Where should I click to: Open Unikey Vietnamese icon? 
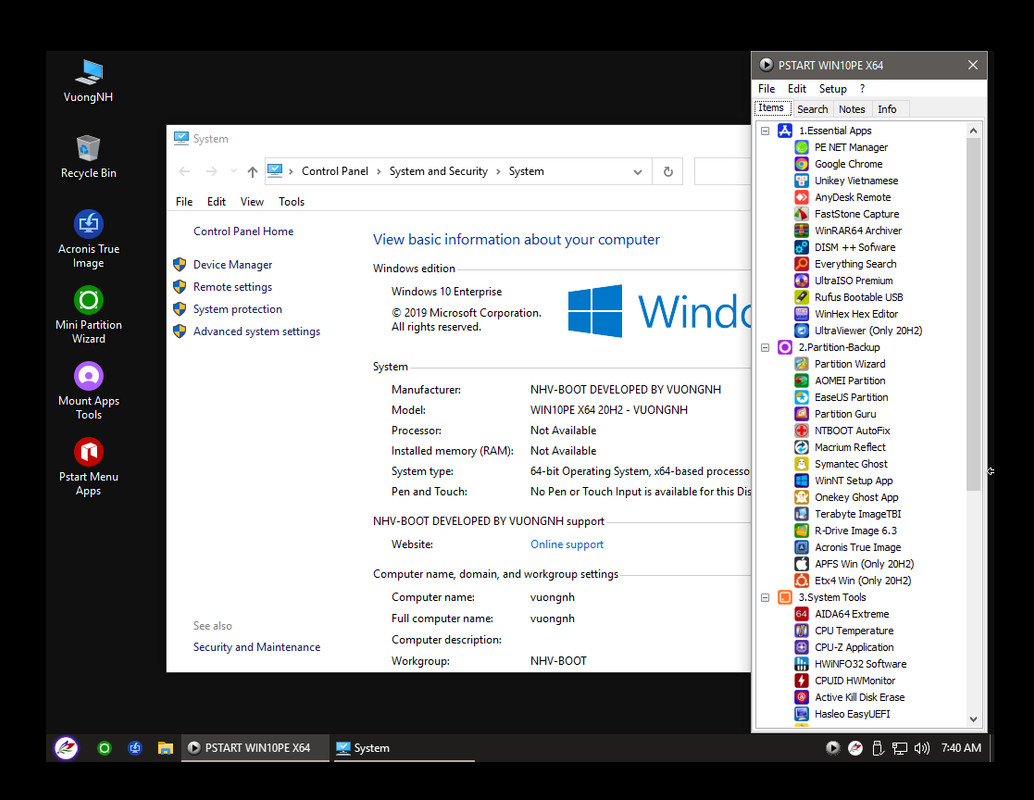801,180
